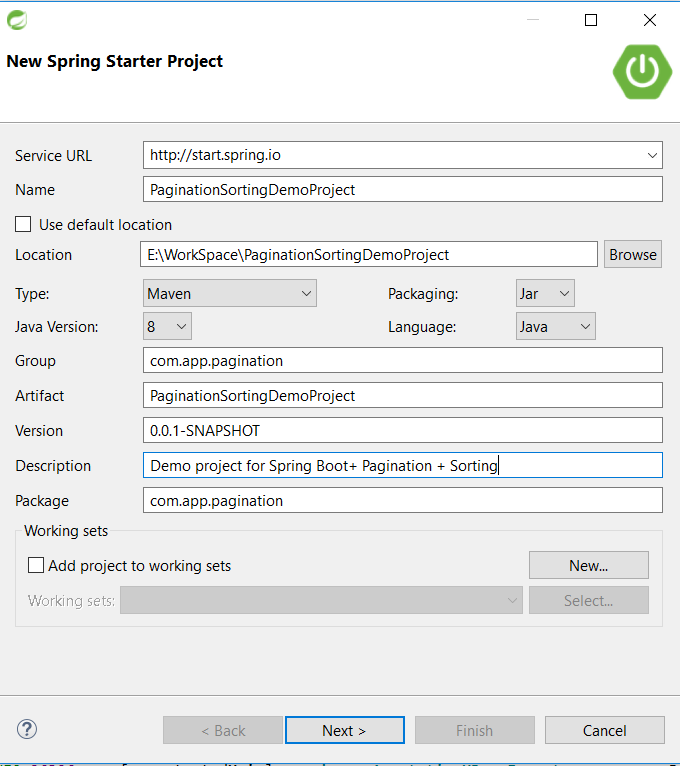
Task: Select the Version field with 0.0.1-SNAPSHOT
Action: tap(403, 430)
